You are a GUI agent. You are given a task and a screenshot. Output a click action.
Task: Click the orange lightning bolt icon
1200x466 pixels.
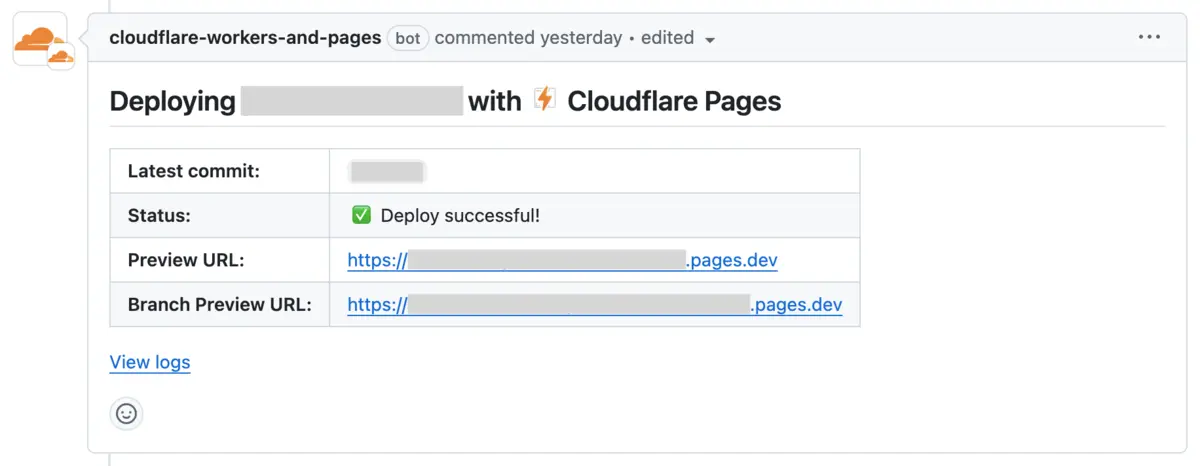[544, 99]
